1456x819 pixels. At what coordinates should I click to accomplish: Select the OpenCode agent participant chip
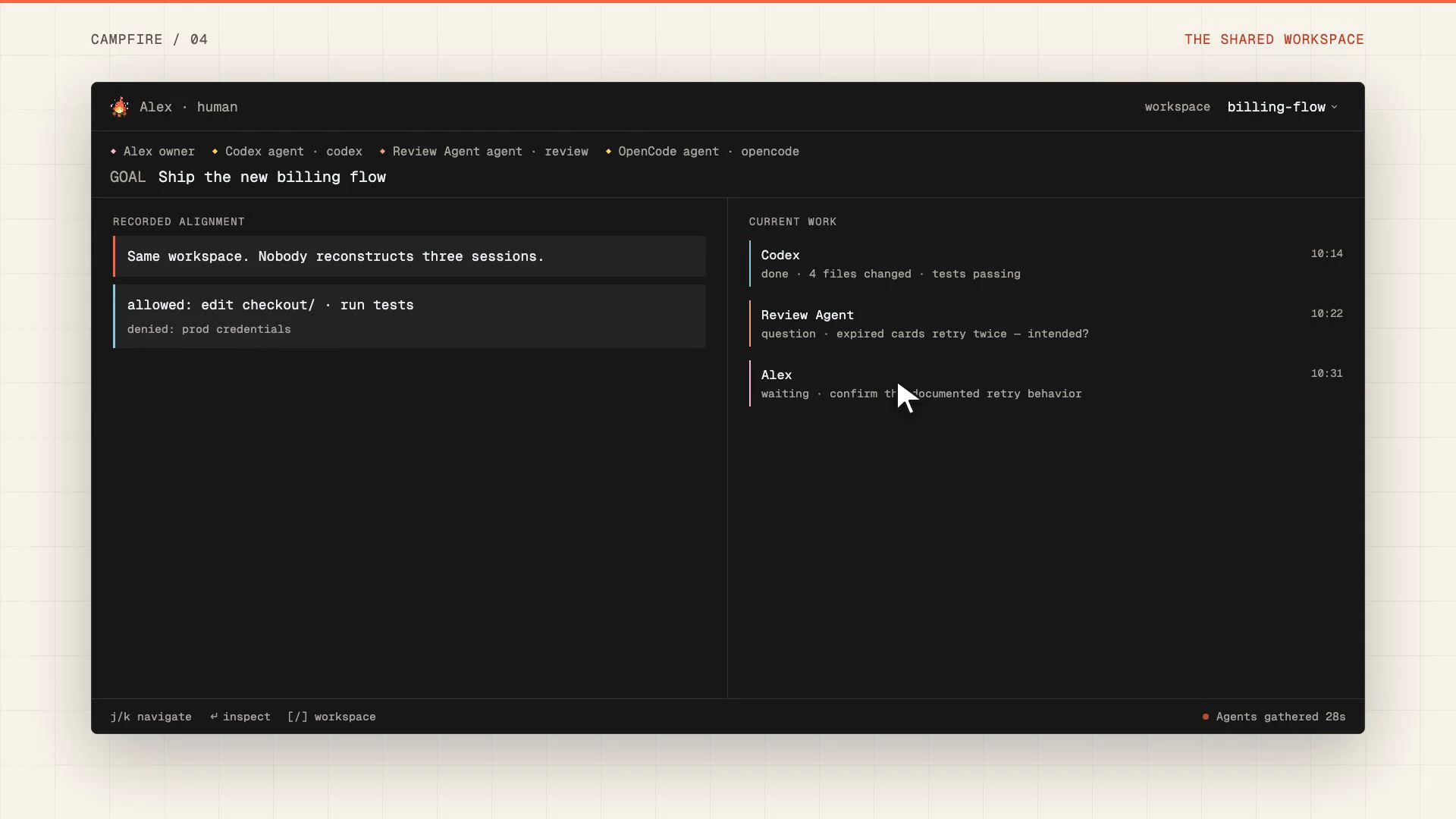click(x=702, y=152)
